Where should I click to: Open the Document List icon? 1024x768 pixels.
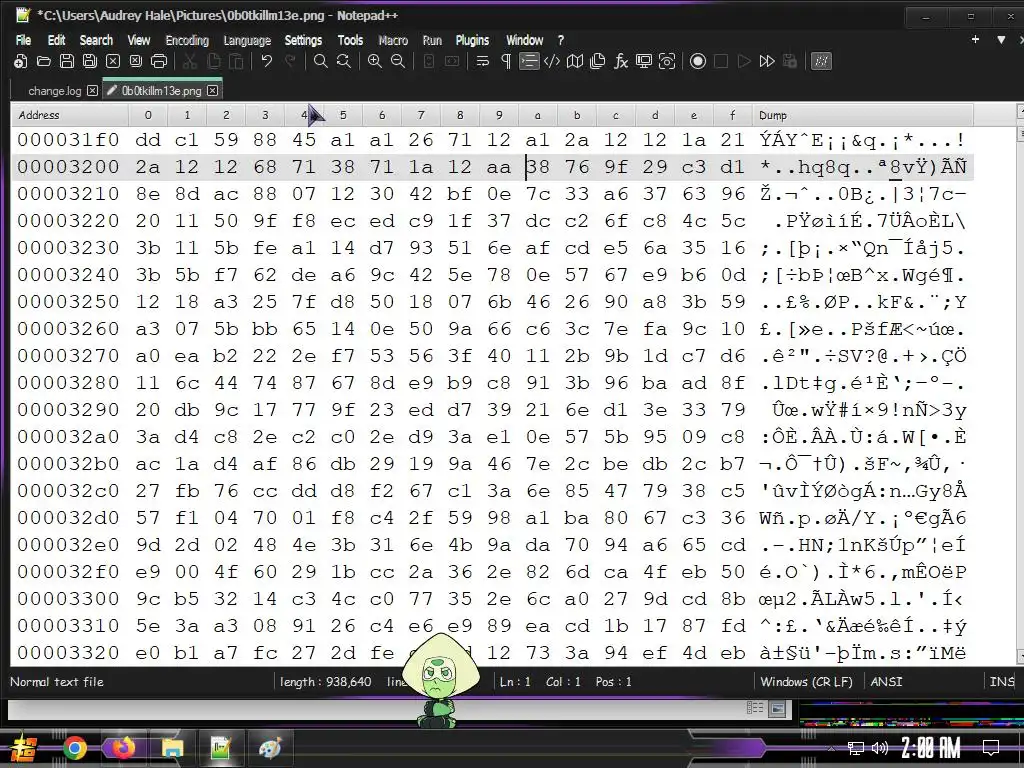598,61
